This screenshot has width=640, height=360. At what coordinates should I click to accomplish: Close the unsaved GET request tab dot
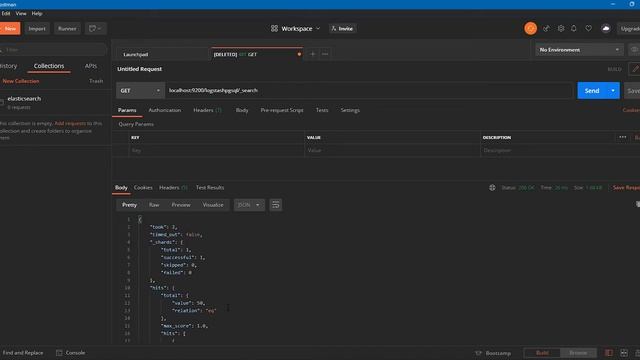pyautogui.click(x=299, y=54)
